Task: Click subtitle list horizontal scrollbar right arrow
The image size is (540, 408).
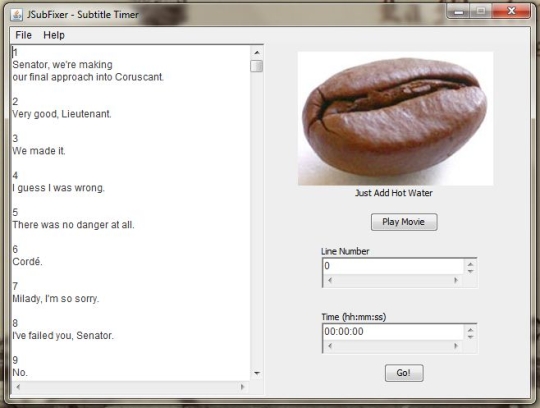Action: coord(242,387)
